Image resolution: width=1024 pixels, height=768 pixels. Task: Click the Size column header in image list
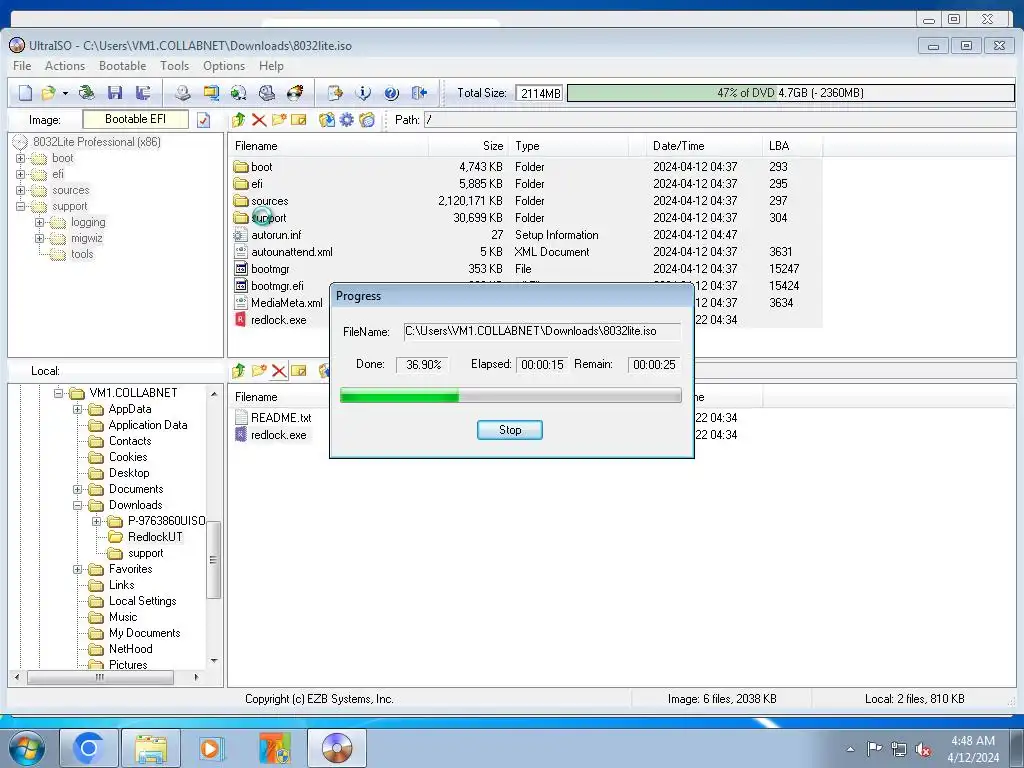[468, 146]
